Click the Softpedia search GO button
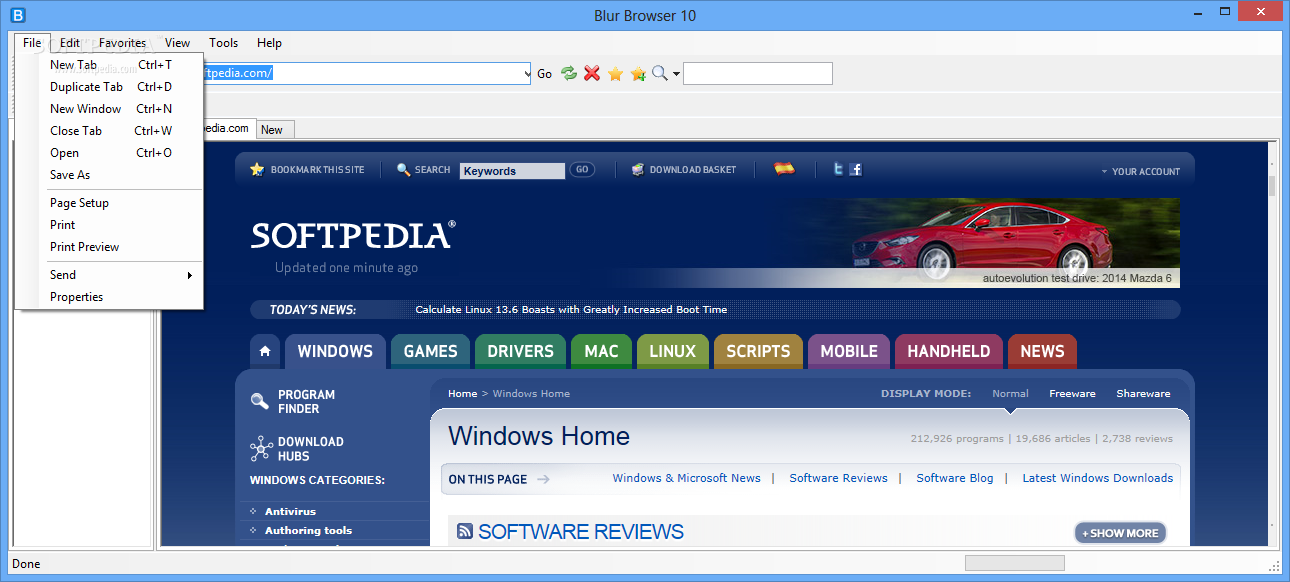 [581, 170]
